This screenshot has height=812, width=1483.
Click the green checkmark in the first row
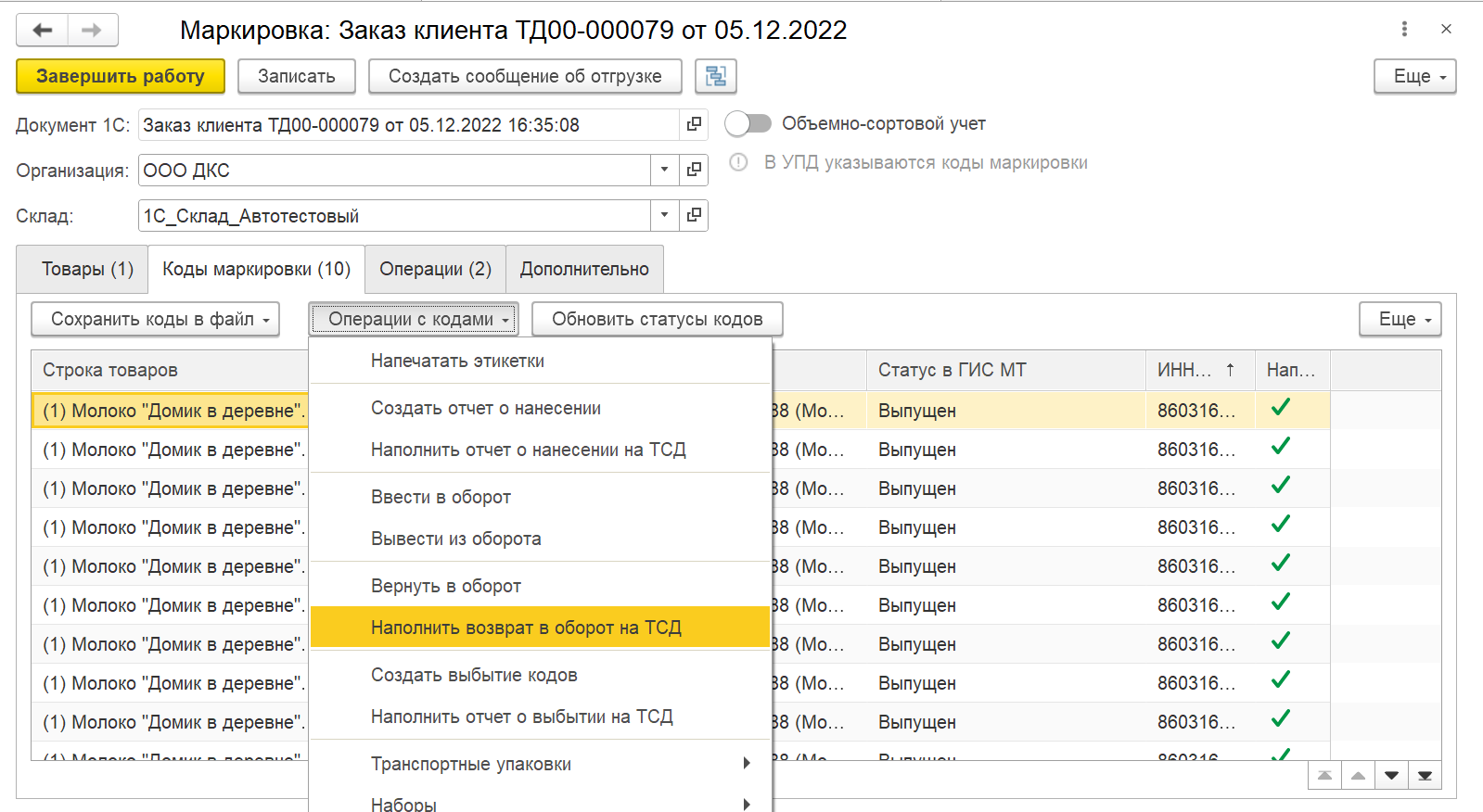[1281, 407]
